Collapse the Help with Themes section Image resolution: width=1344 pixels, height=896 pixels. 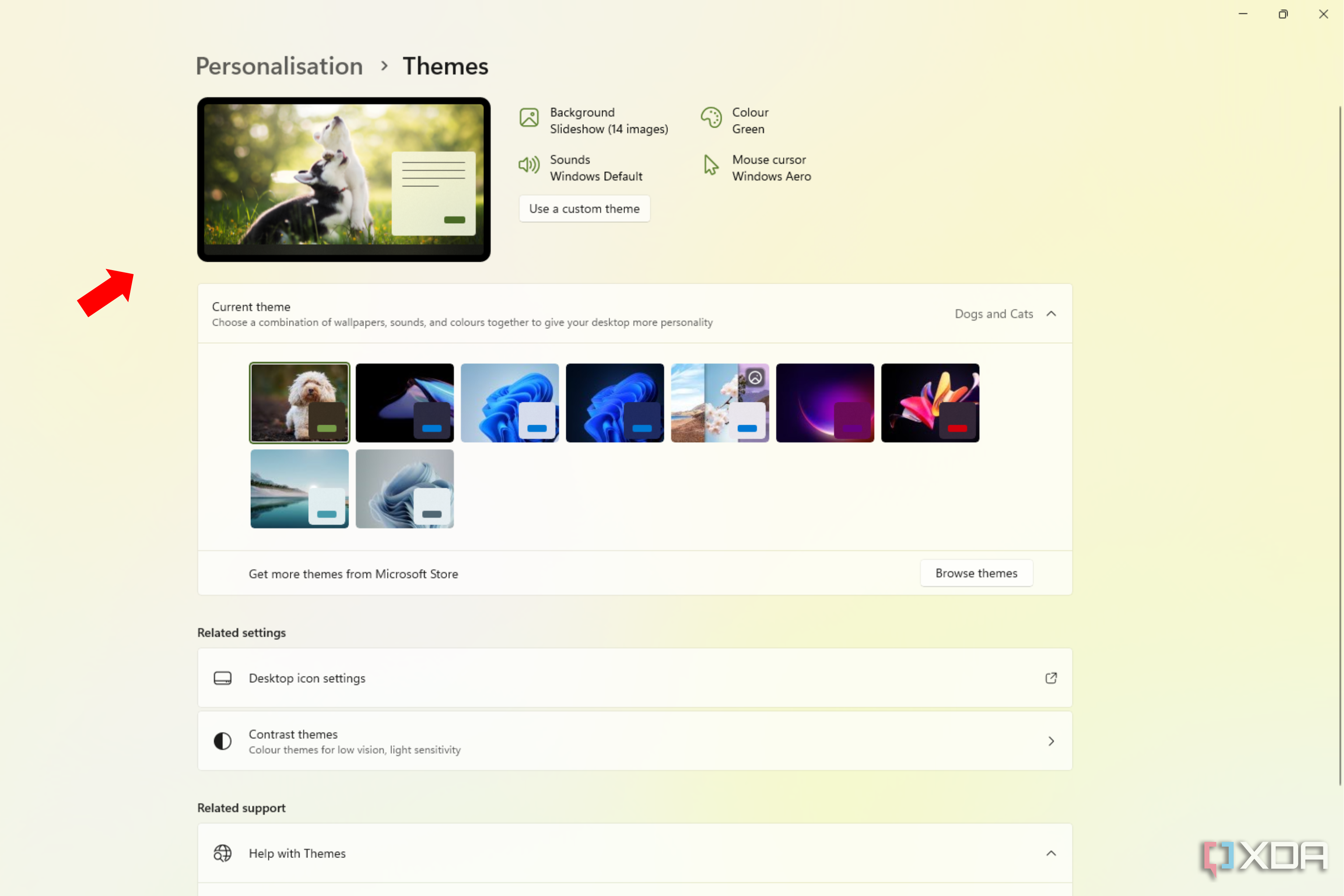(x=1051, y=853)
